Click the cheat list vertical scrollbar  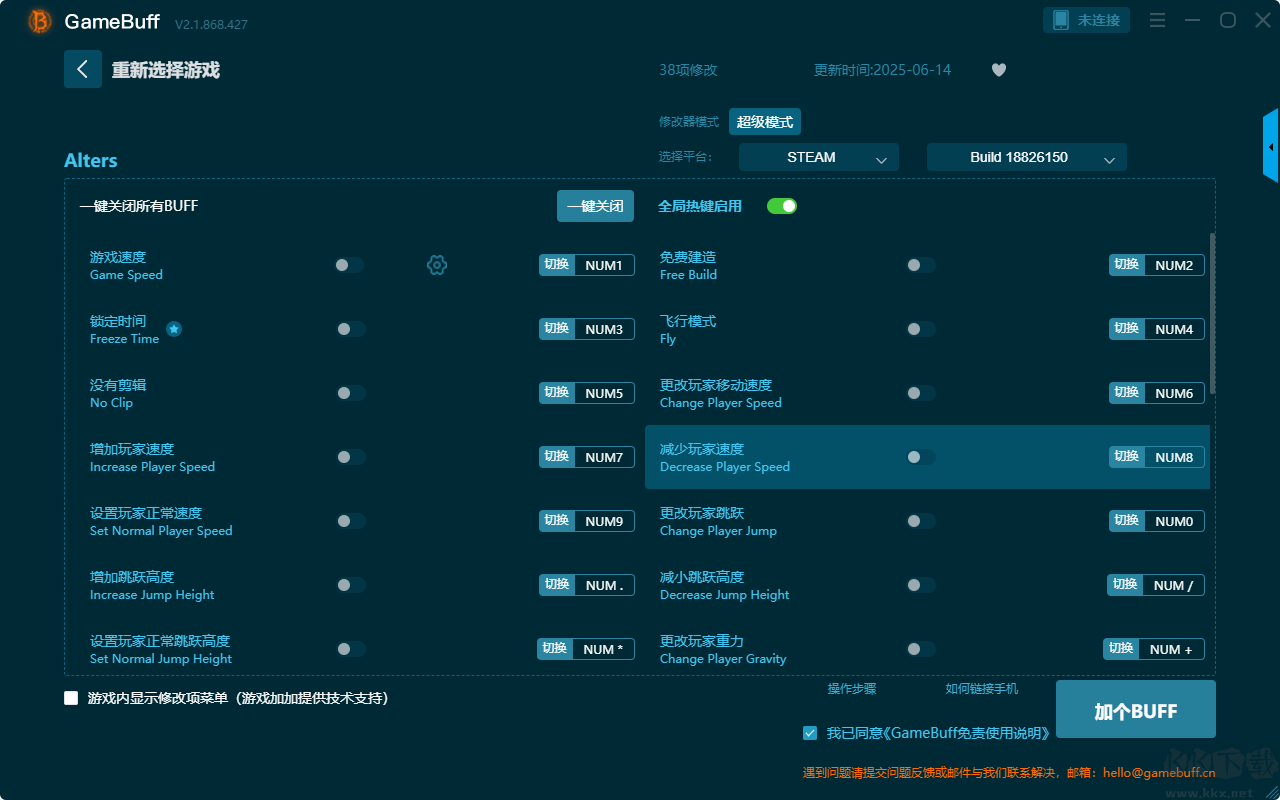[1213, 313]
